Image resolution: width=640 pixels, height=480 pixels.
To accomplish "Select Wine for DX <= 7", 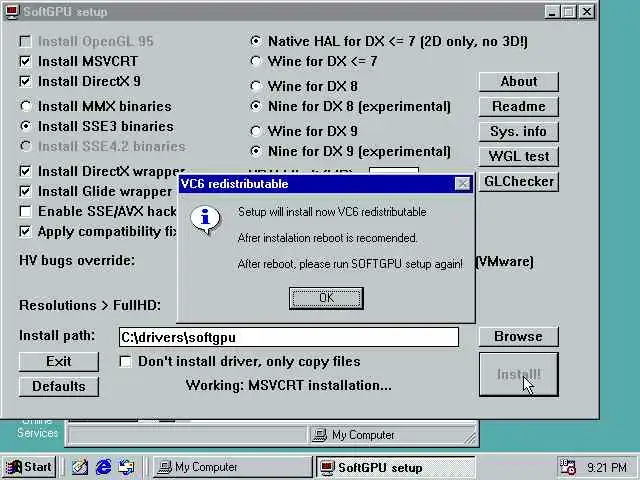I will [x=256, y=61].
